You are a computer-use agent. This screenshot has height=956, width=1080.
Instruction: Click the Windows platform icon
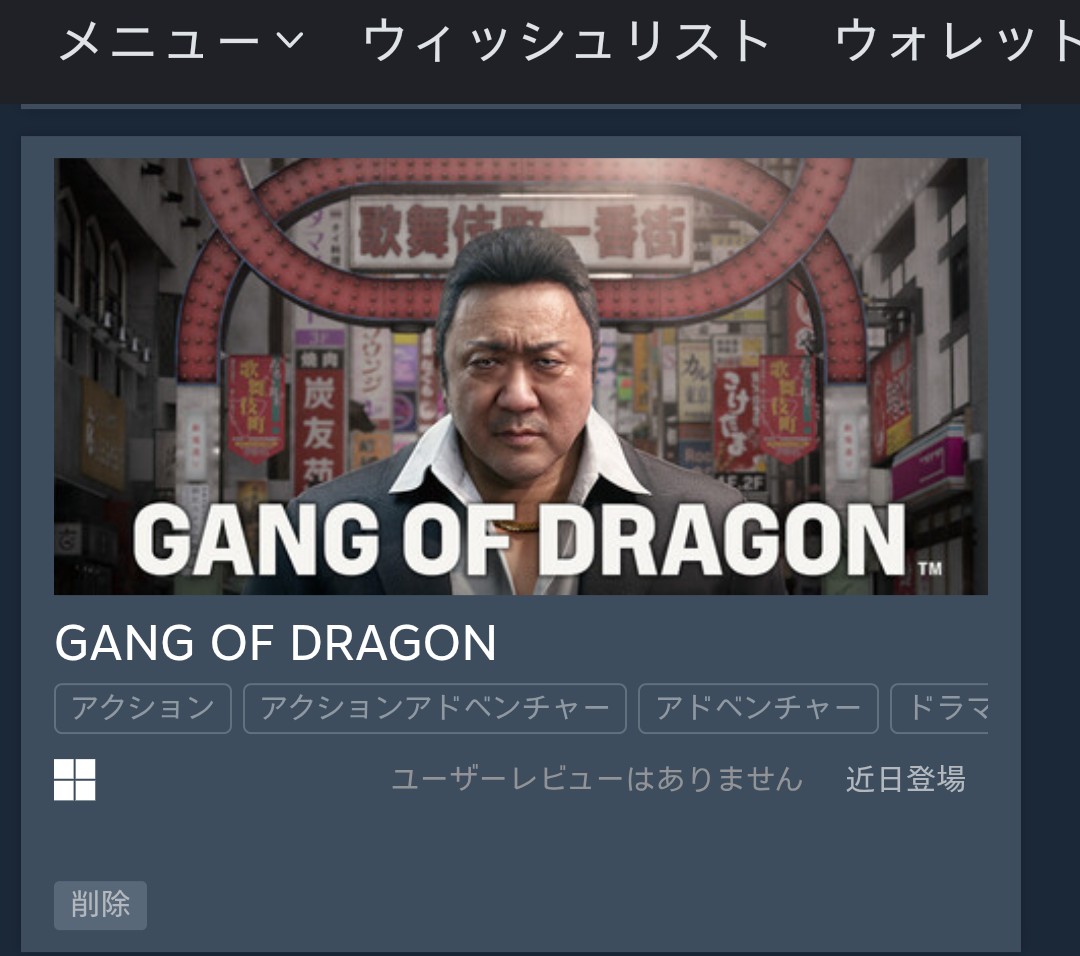click(x=75, y=780)
